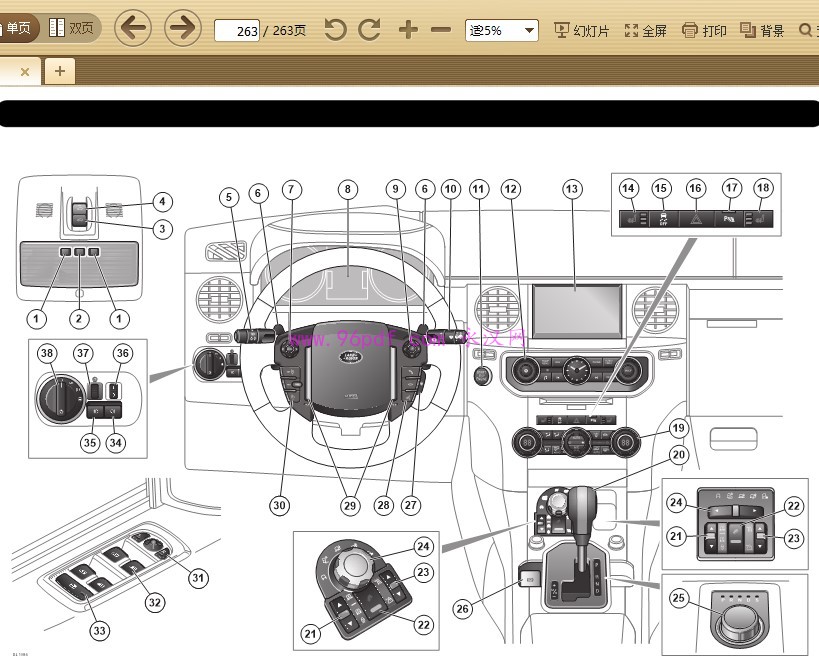
Task: Click the page number input field
Action: click(237, 31)
